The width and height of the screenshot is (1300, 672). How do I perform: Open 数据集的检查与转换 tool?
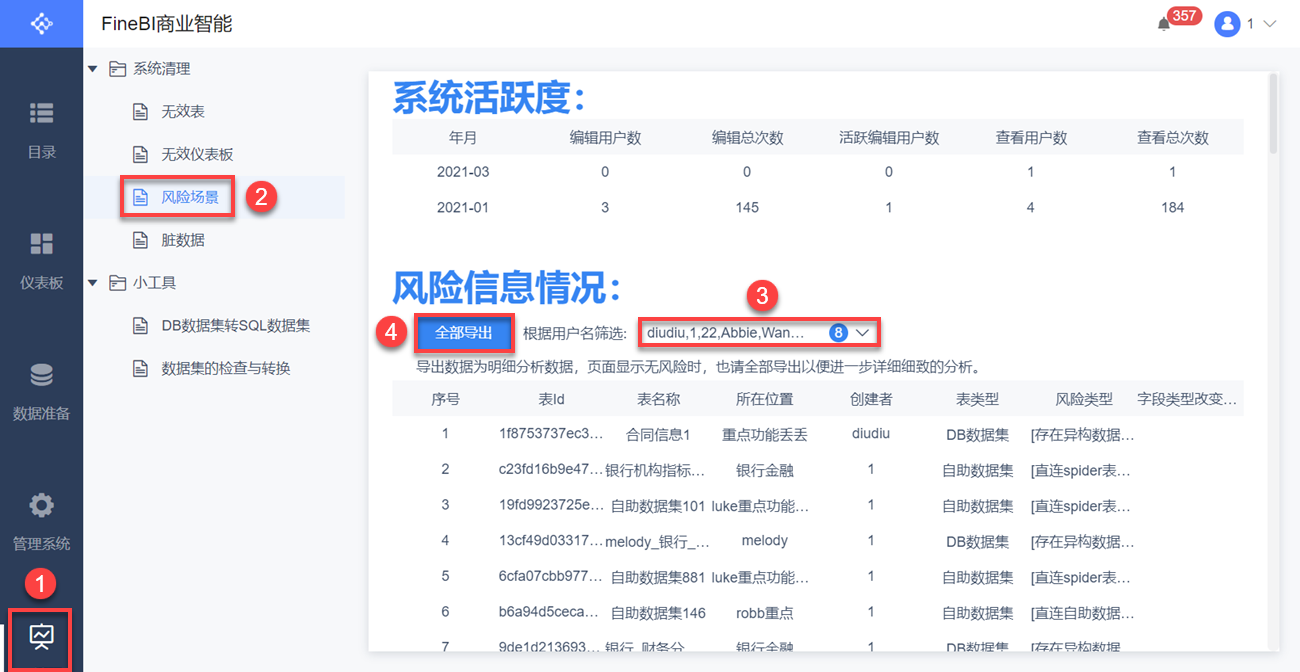point(226,369)
